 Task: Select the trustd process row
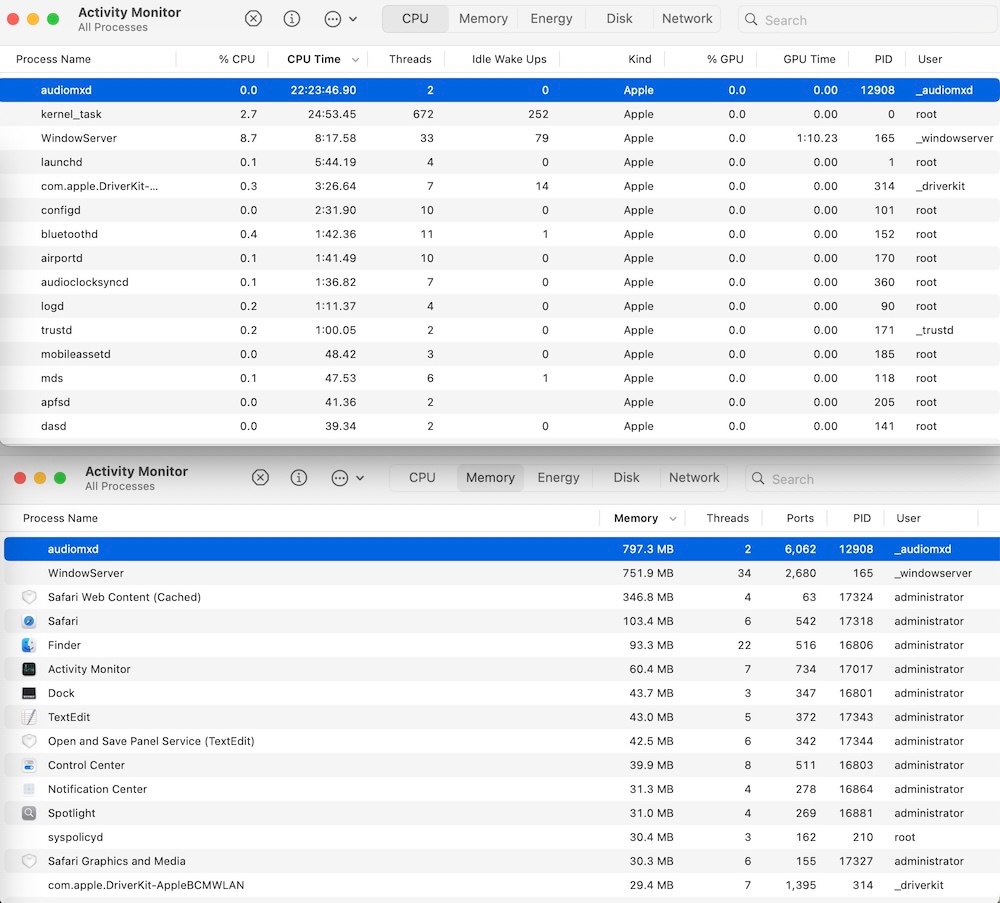pyautogui.click(x=500, y=330)
